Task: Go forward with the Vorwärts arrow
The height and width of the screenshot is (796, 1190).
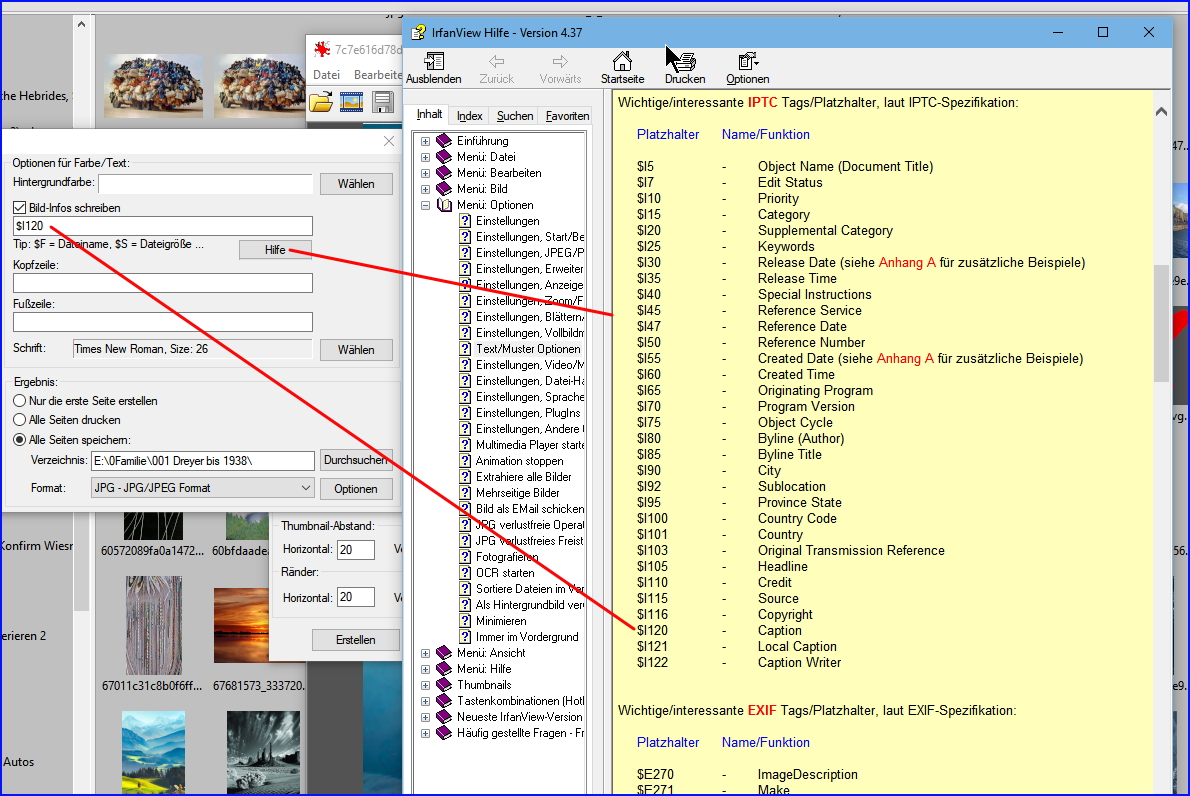Action: click(x=560, y=68)
